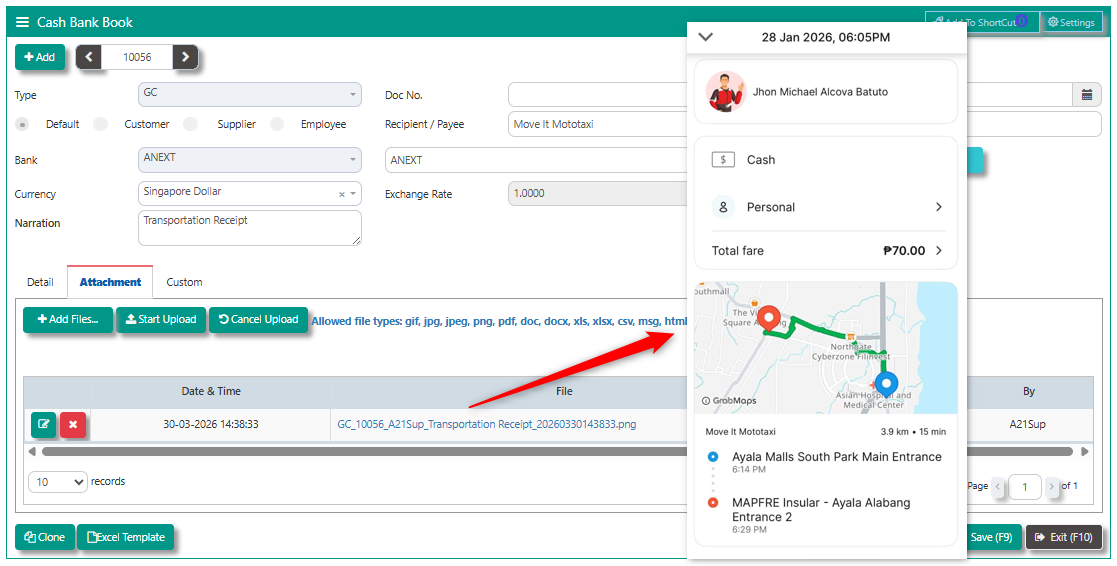Click the Add Files button
Image resolution: width=1117 pixels, height=566 pixels.
pos(68,319)
